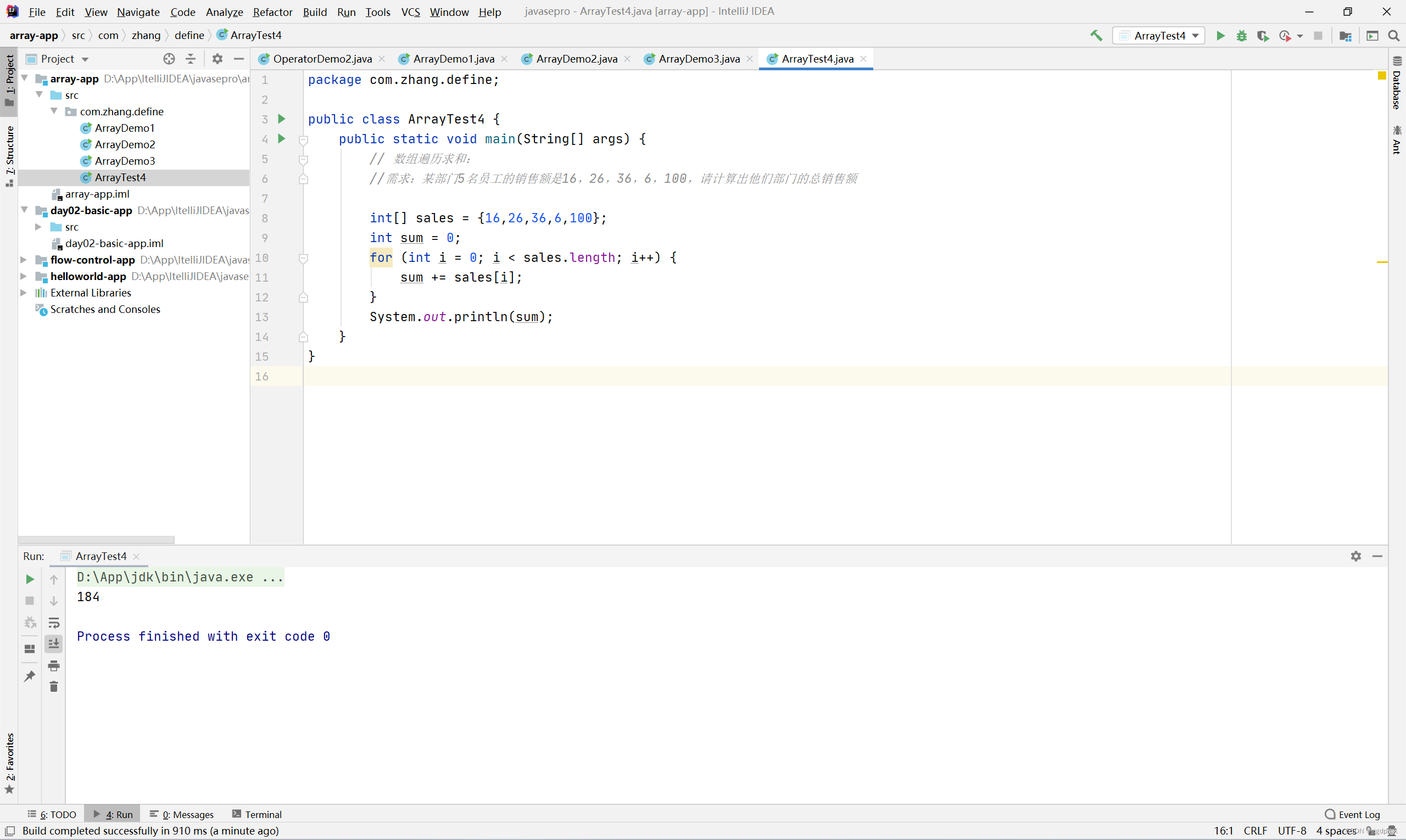Toggle the Database side panel
The width and height of the screenshot is (1406, 840).
pos(1396,83)
